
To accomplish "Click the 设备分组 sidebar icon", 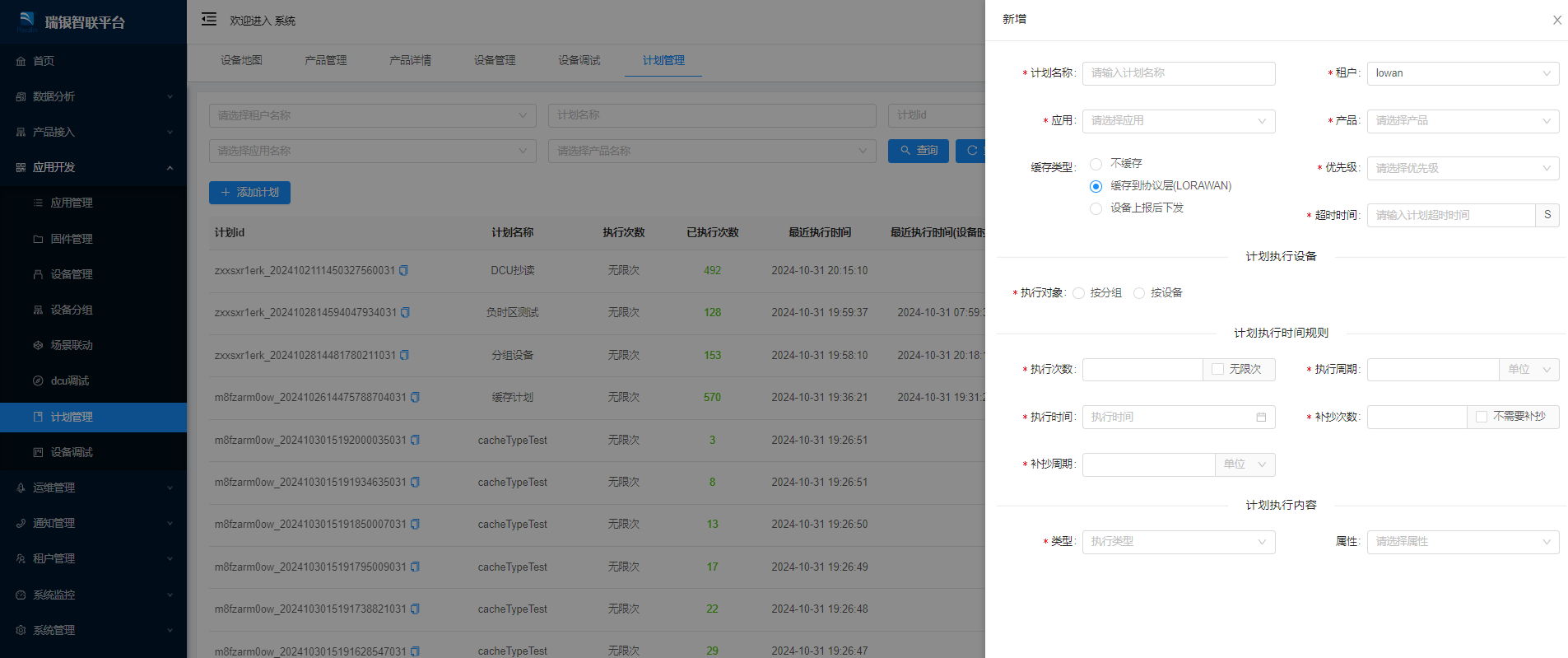I will click(38, 310).
